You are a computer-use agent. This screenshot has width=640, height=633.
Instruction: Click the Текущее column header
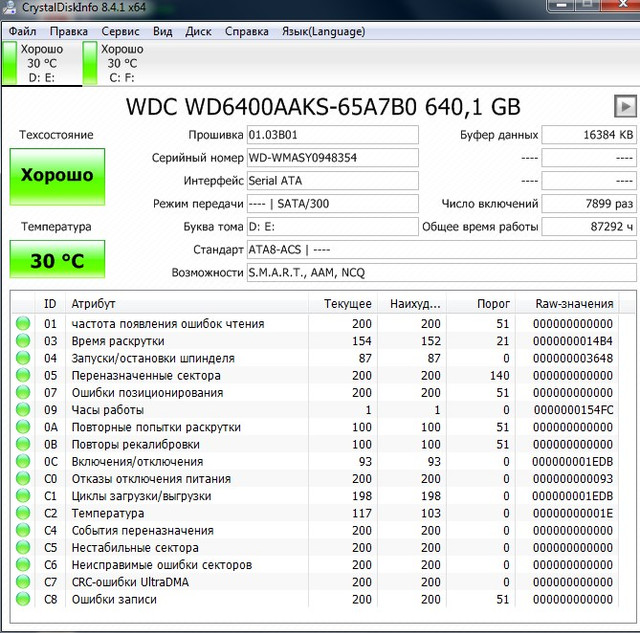pos(343,304)
